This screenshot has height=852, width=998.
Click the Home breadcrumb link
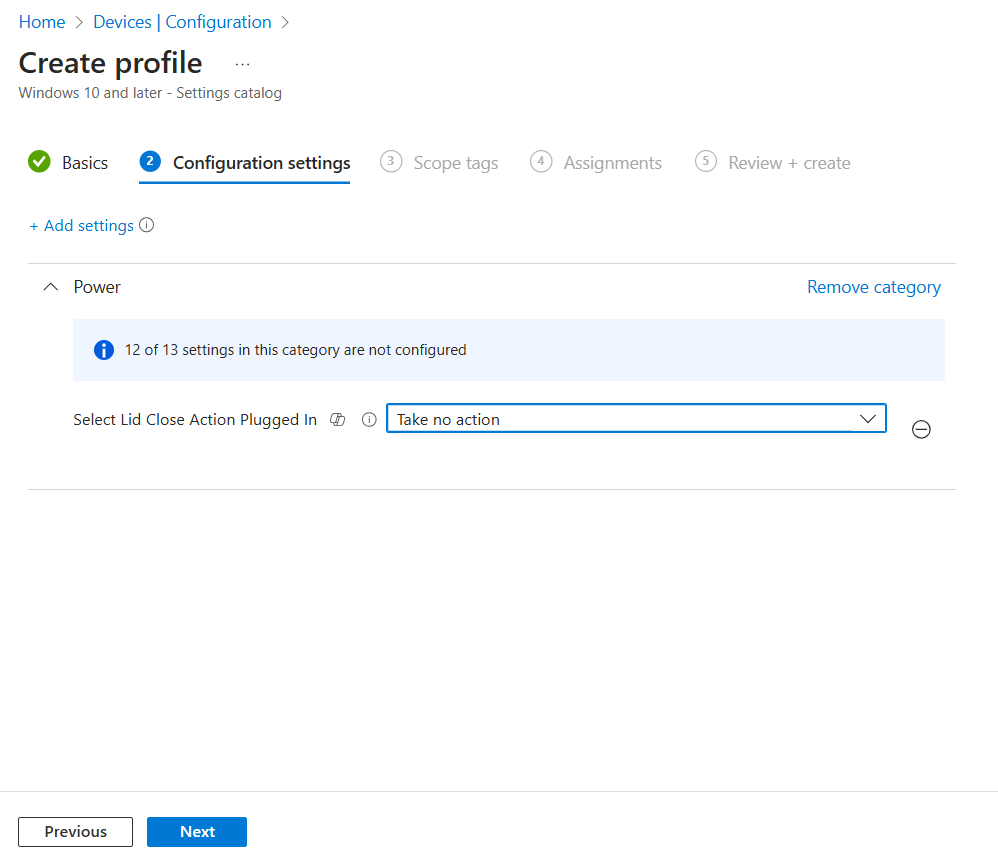point(42,22)
